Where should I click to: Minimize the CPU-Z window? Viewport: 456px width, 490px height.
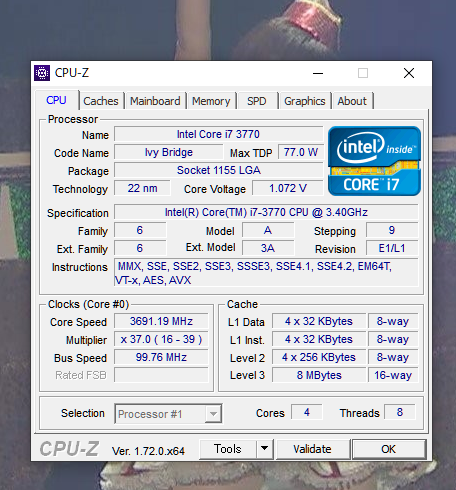318,73
